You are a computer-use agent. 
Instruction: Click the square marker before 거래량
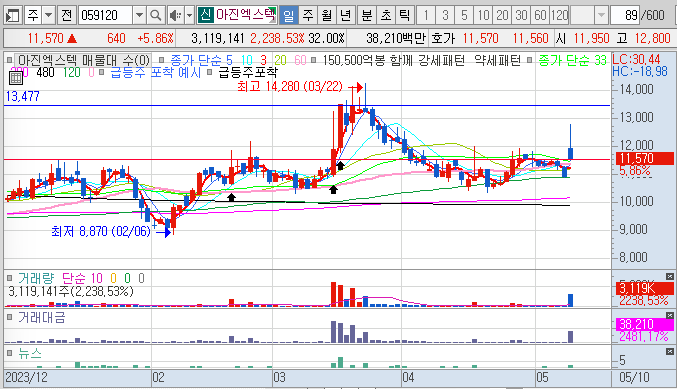coord(9,278)
